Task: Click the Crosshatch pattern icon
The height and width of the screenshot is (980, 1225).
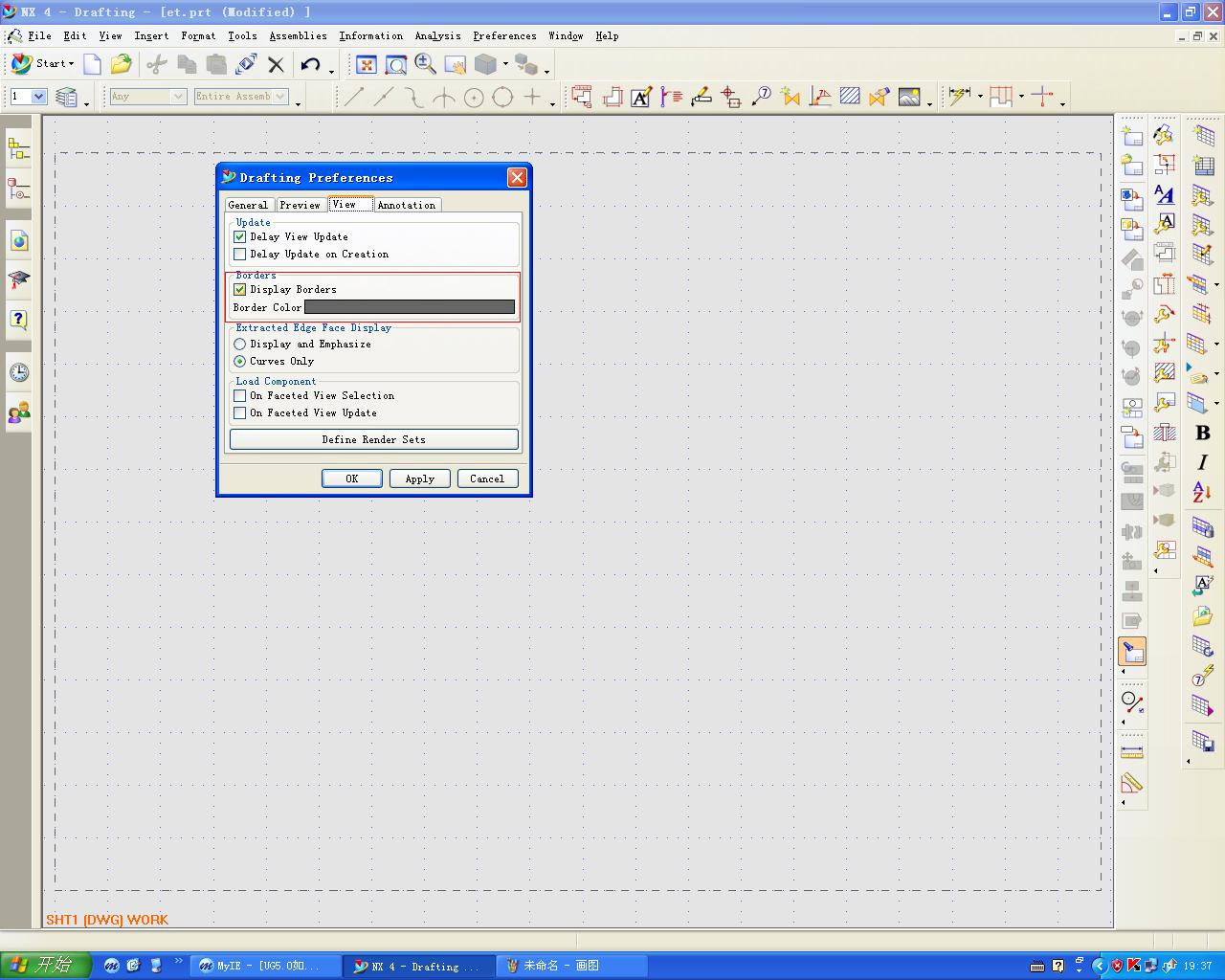Action: pyautogui.click(x=850, y=97)
